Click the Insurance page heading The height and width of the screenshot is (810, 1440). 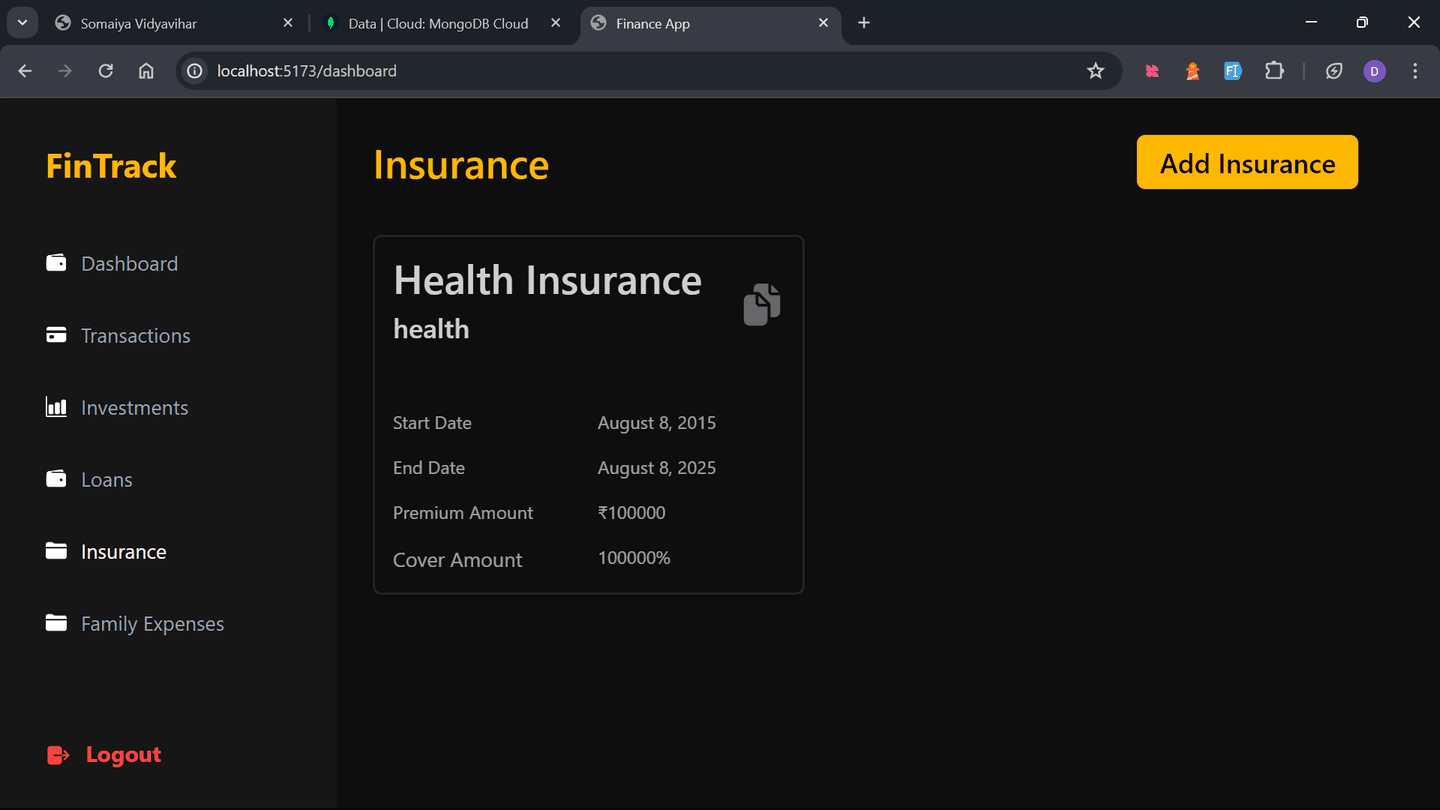461,165
